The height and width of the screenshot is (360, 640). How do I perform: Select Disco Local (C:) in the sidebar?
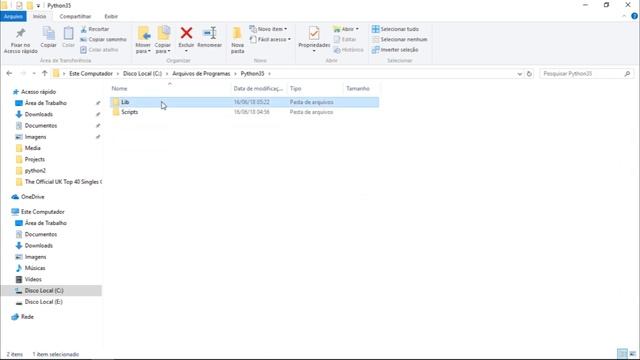44,291
